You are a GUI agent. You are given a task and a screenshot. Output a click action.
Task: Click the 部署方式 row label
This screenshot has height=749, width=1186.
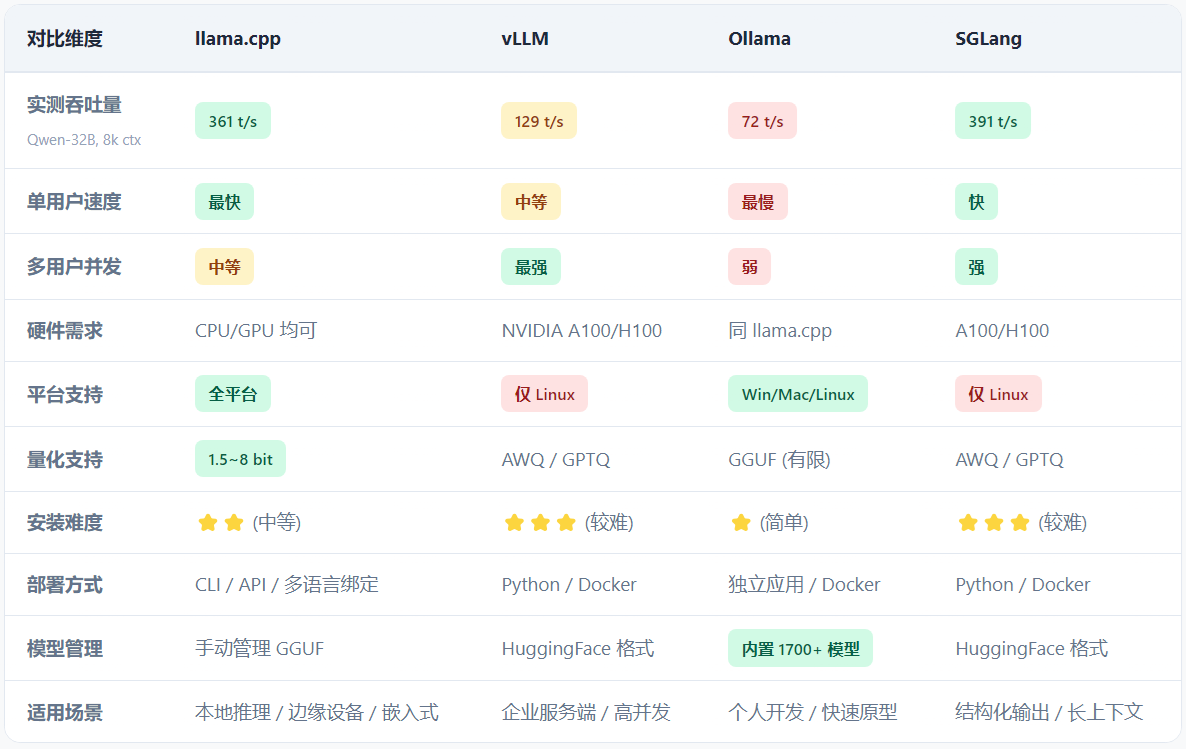64,585
